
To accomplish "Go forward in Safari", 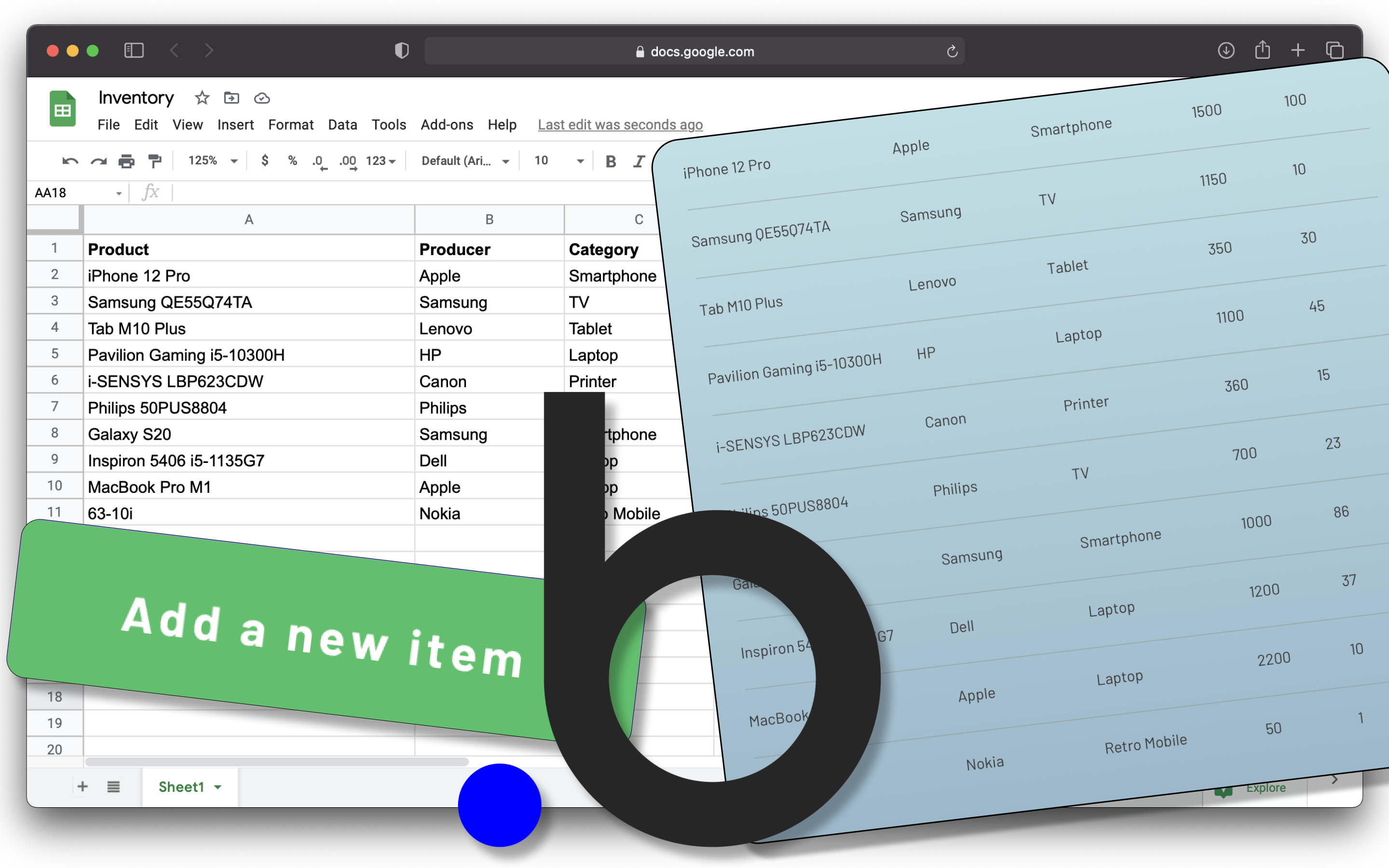I will [209, 51].
